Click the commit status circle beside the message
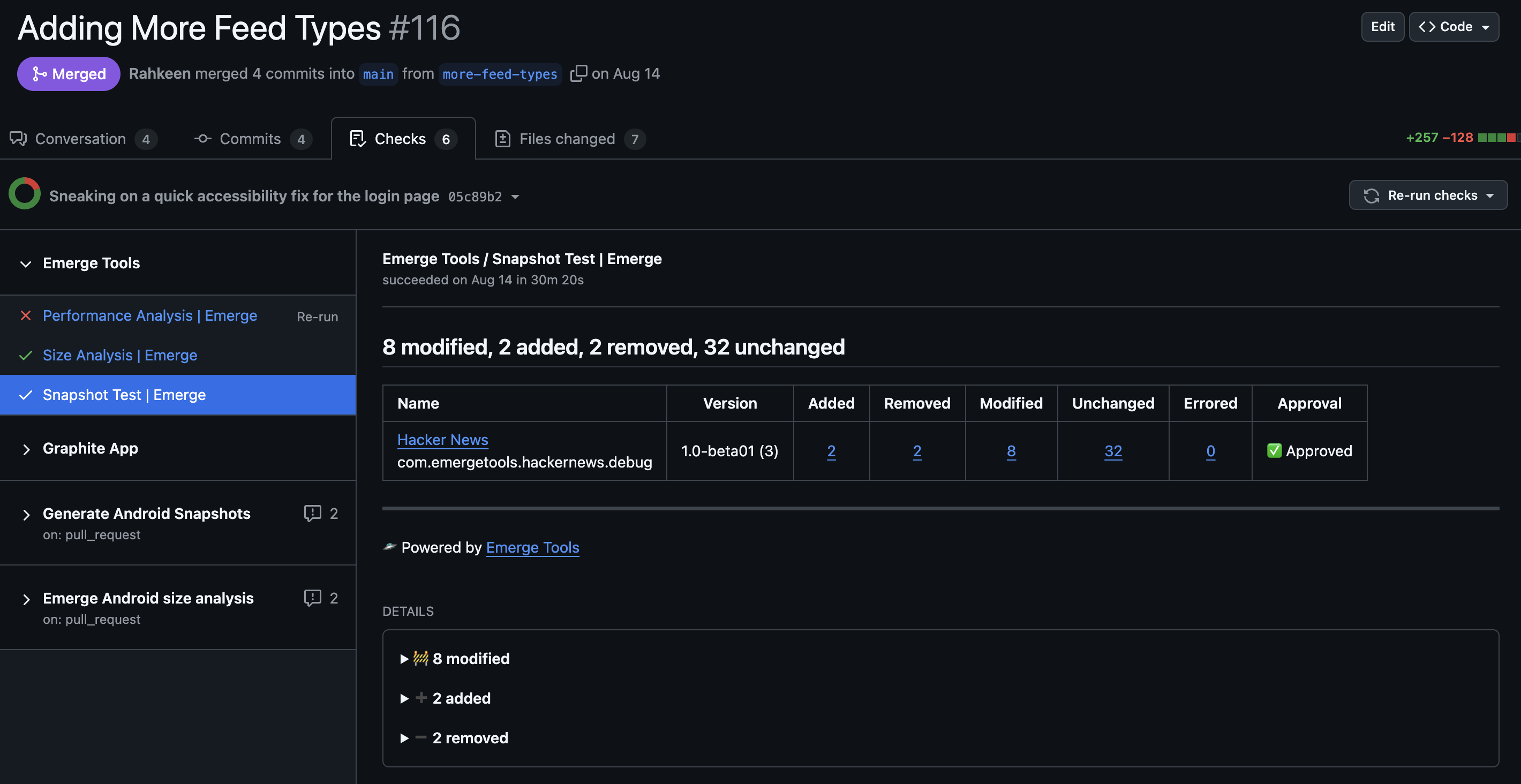This screenshot has height=784, width=1521. (x=24, y=192)
